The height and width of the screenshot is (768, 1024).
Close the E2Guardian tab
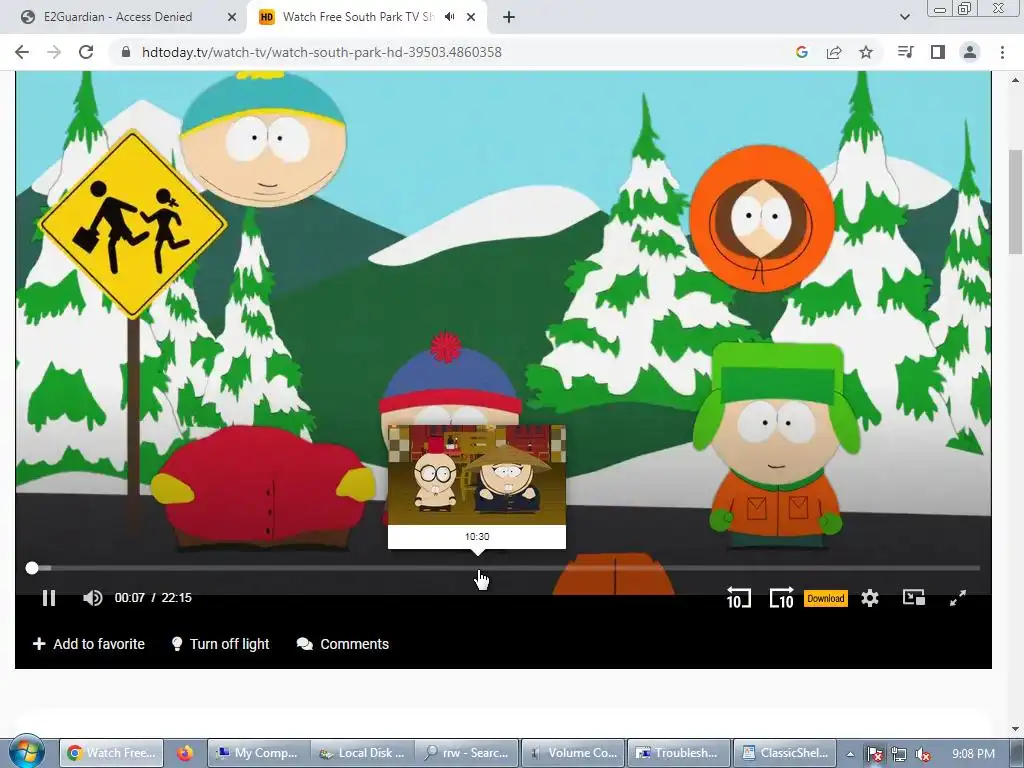232,17
